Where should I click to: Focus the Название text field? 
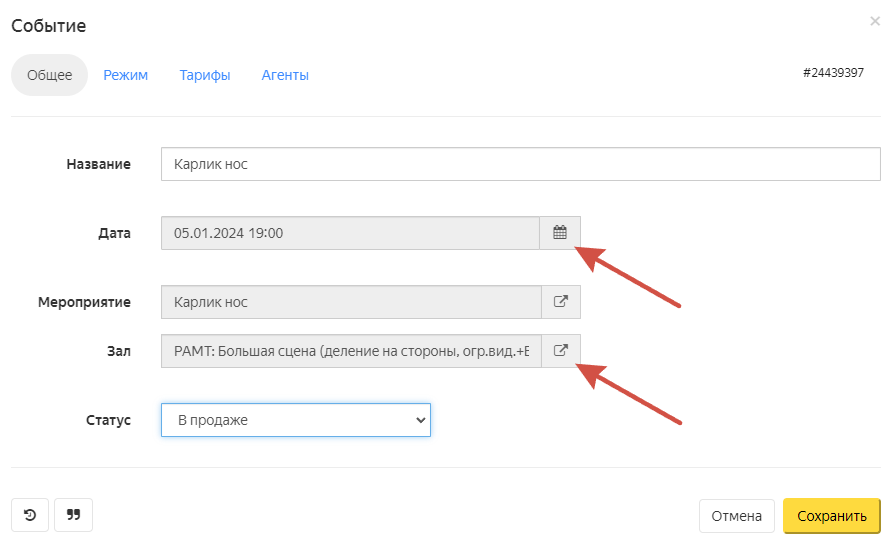520,164
